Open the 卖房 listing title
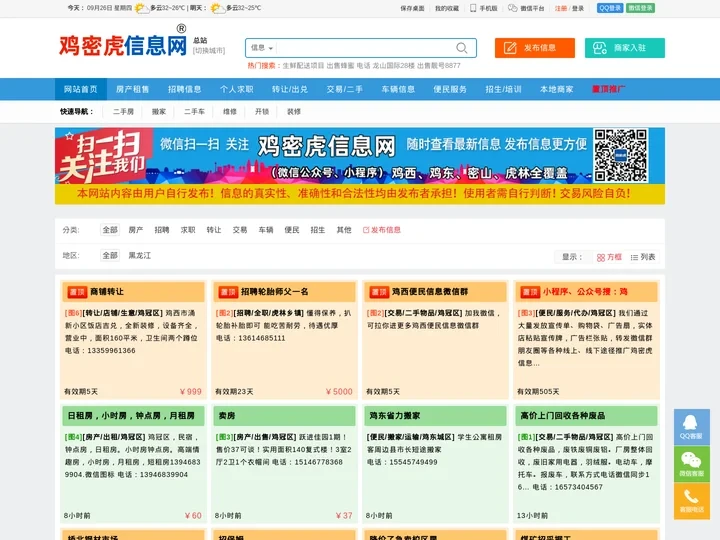 point(227,416)
